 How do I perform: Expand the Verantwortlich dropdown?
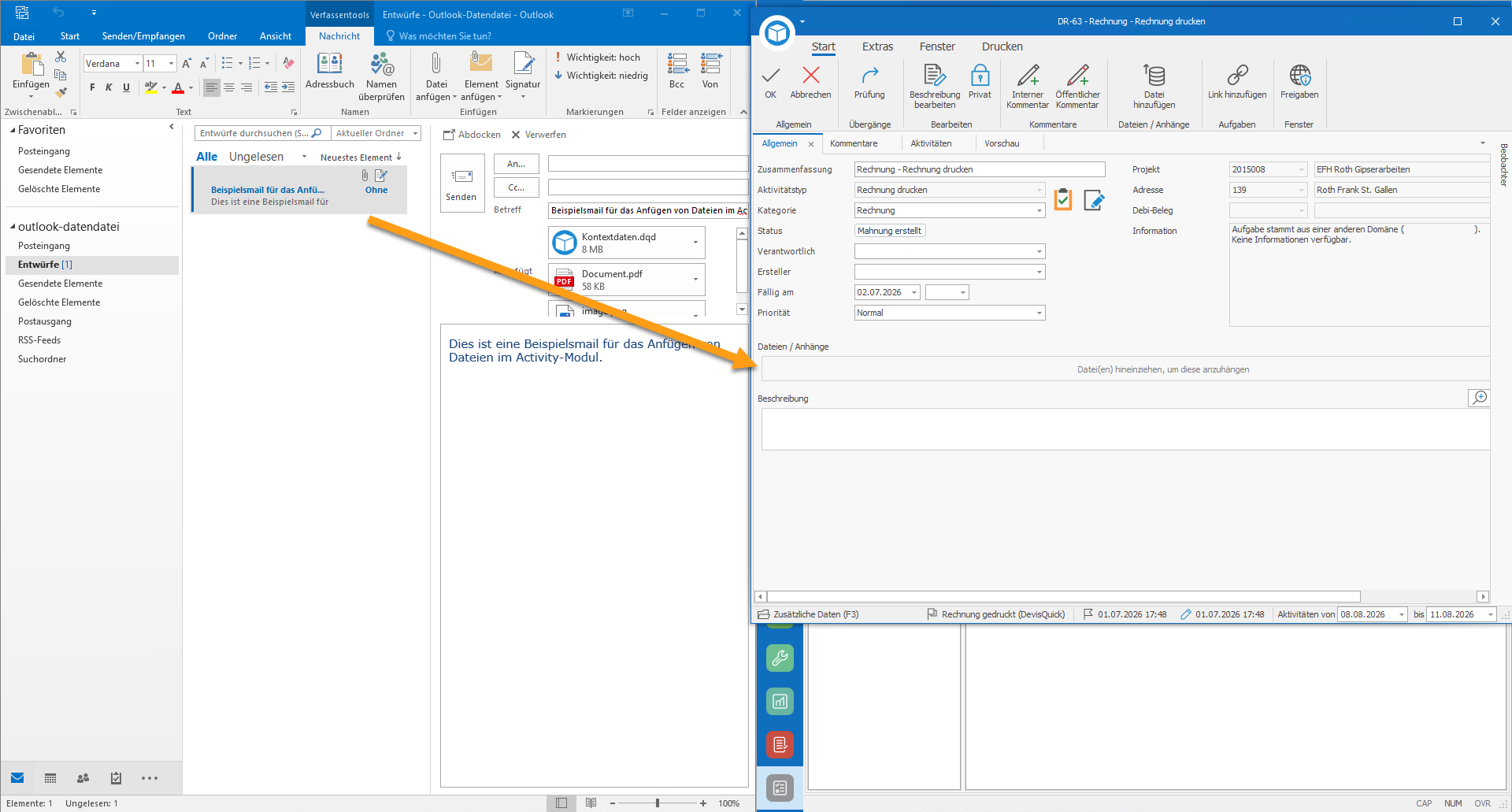point(1039,251)
